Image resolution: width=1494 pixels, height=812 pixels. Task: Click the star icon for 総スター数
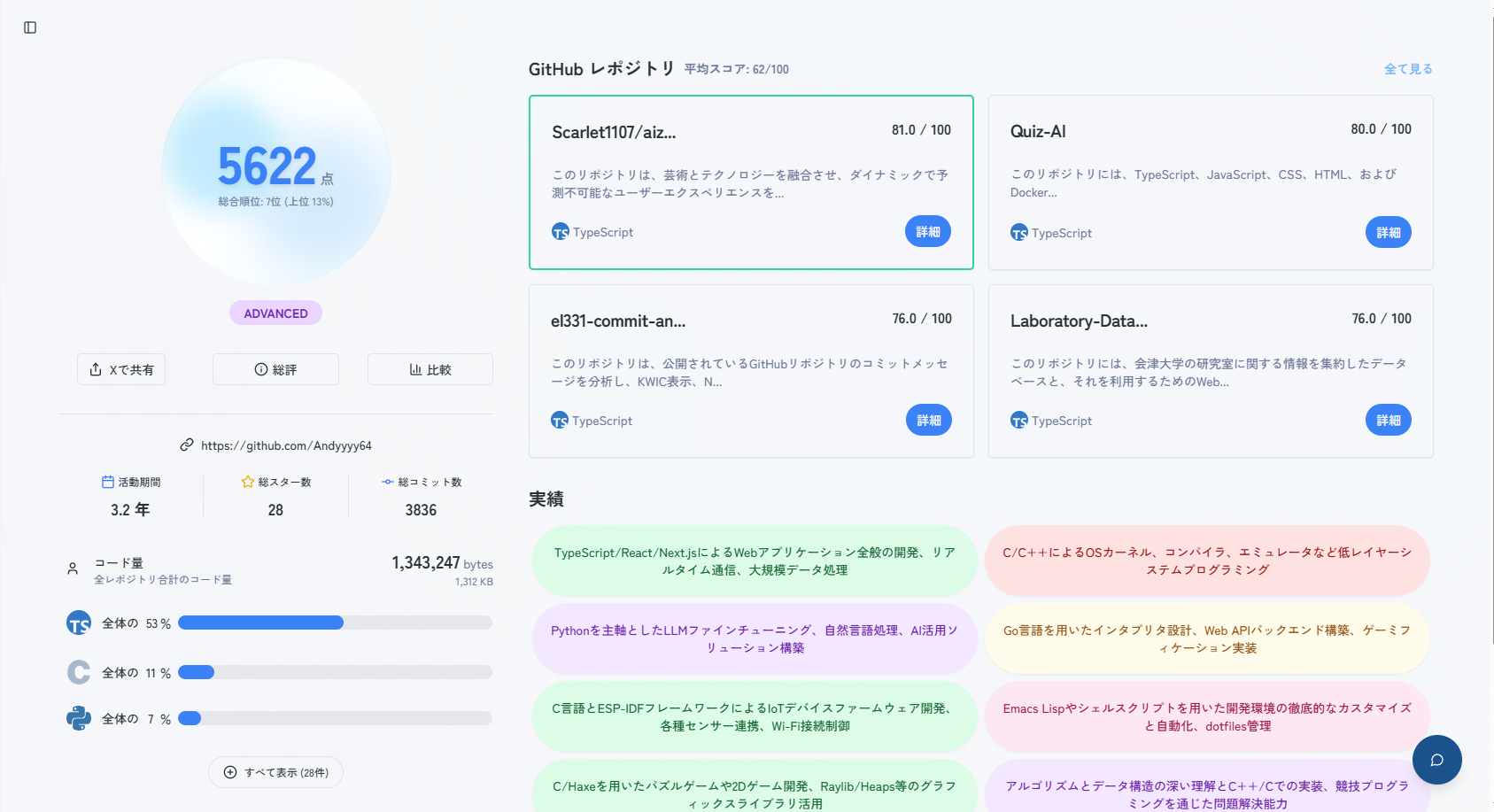tap(248, 482)
